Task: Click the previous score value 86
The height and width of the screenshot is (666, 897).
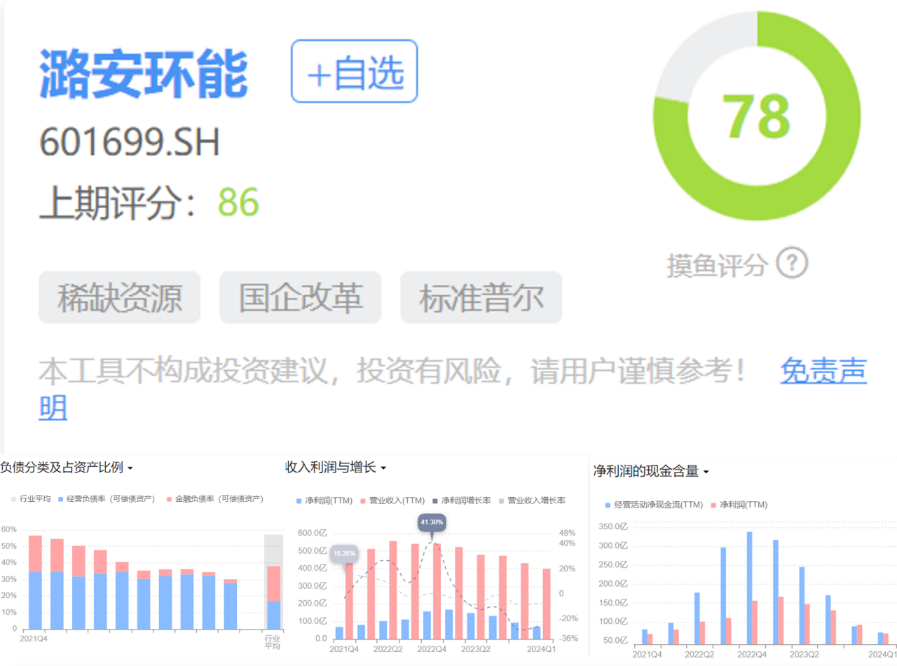Action: tap(239, 203)
